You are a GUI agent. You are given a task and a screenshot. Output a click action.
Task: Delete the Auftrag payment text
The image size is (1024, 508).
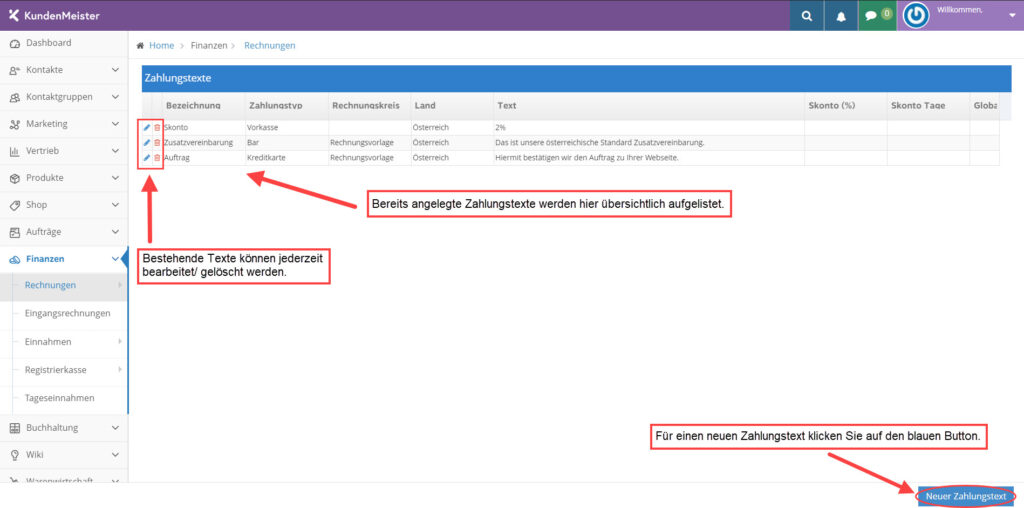(x=157, y=157)
